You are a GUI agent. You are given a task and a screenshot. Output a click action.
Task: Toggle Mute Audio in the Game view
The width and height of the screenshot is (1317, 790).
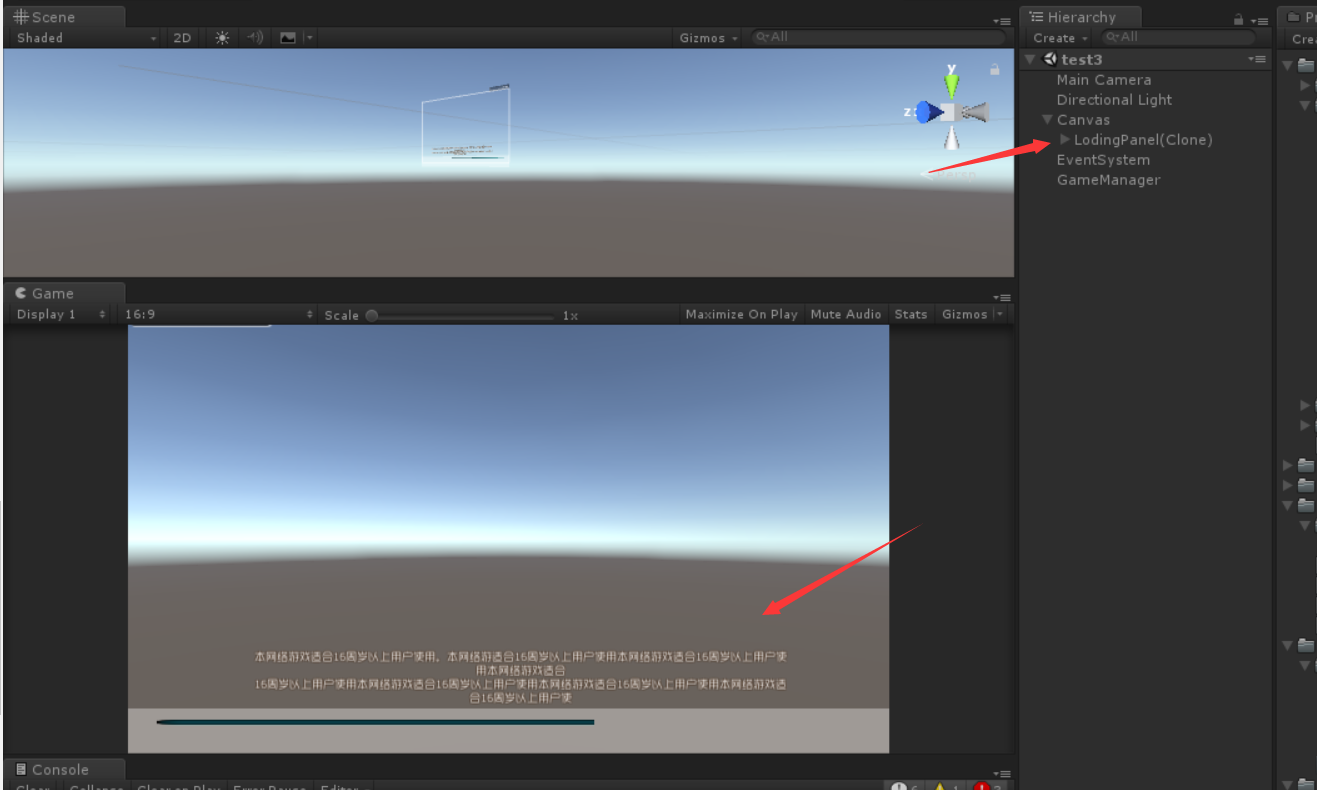846,313
